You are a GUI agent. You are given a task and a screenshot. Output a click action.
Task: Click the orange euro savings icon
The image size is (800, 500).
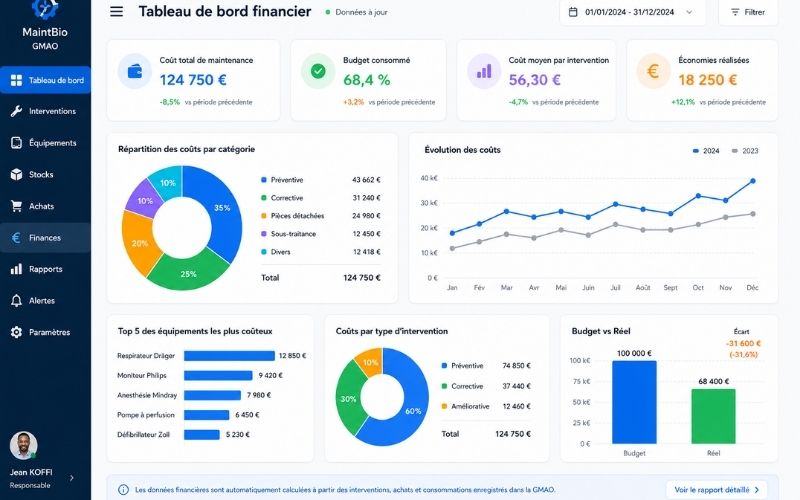coord(653,71)
